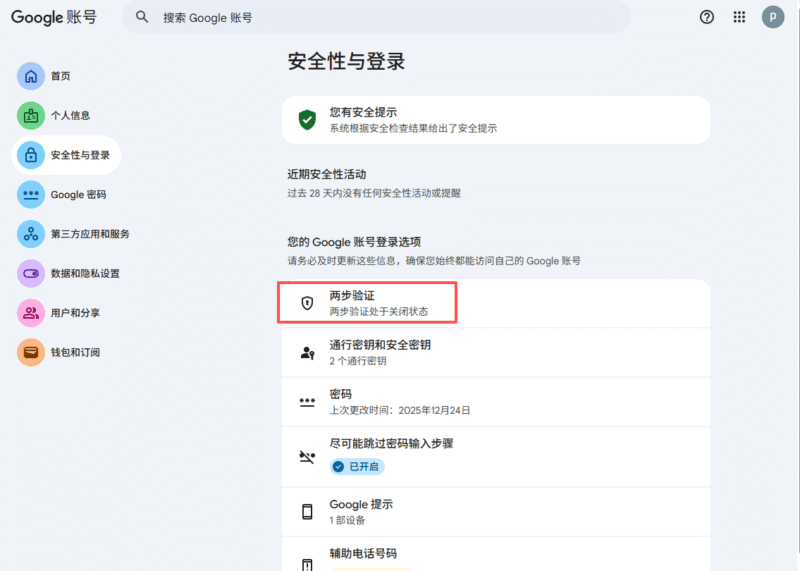Open the account avatar P
The width and height of the screenshot is (800, 571).
coord(773,17)
